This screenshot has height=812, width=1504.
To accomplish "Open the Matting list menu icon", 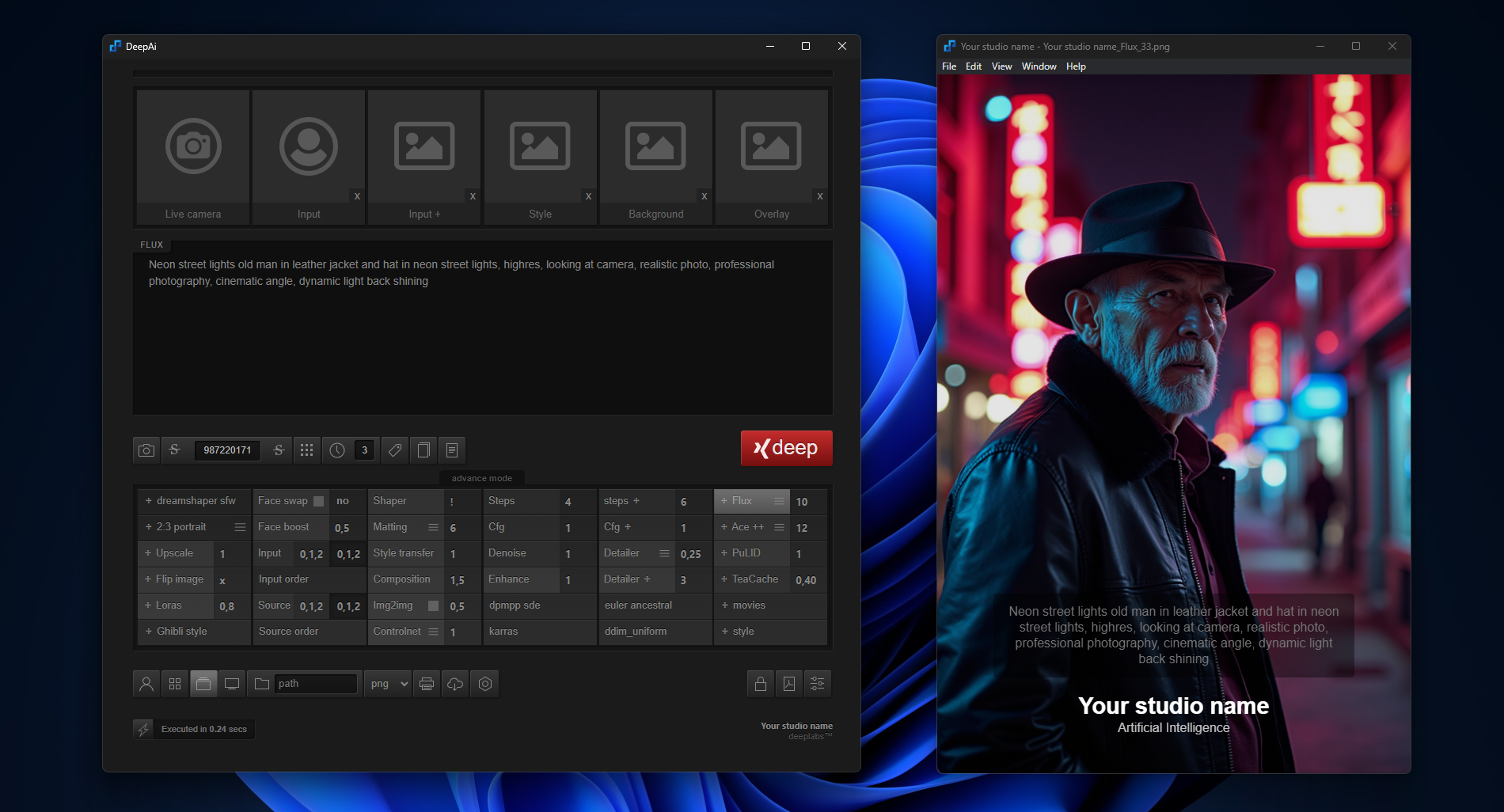I will coord(433,527).
